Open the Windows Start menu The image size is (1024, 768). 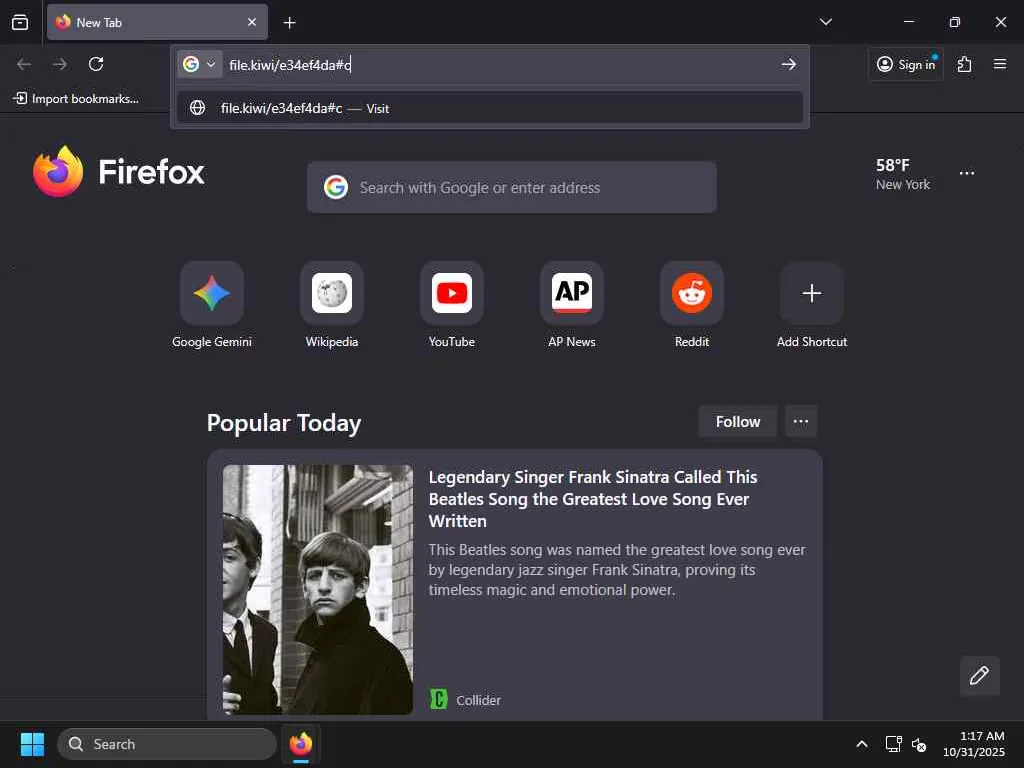tap(32, 744)
